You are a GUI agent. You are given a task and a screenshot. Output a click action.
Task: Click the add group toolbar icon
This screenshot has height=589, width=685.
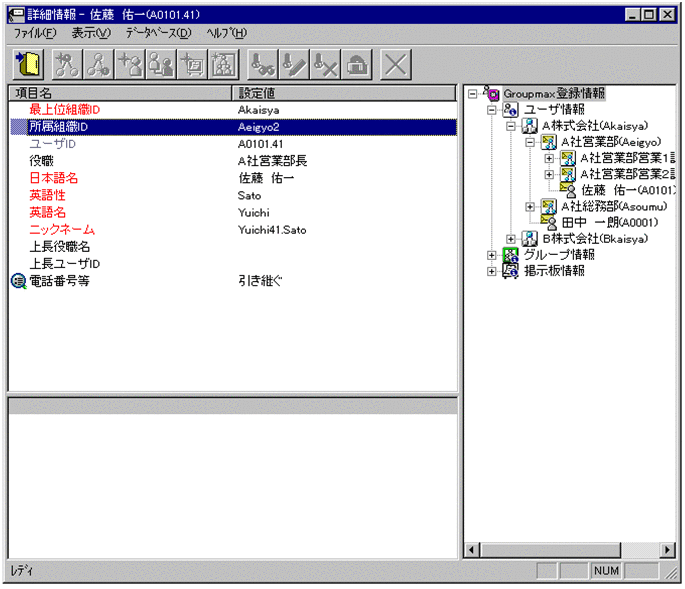click(224, 65)
